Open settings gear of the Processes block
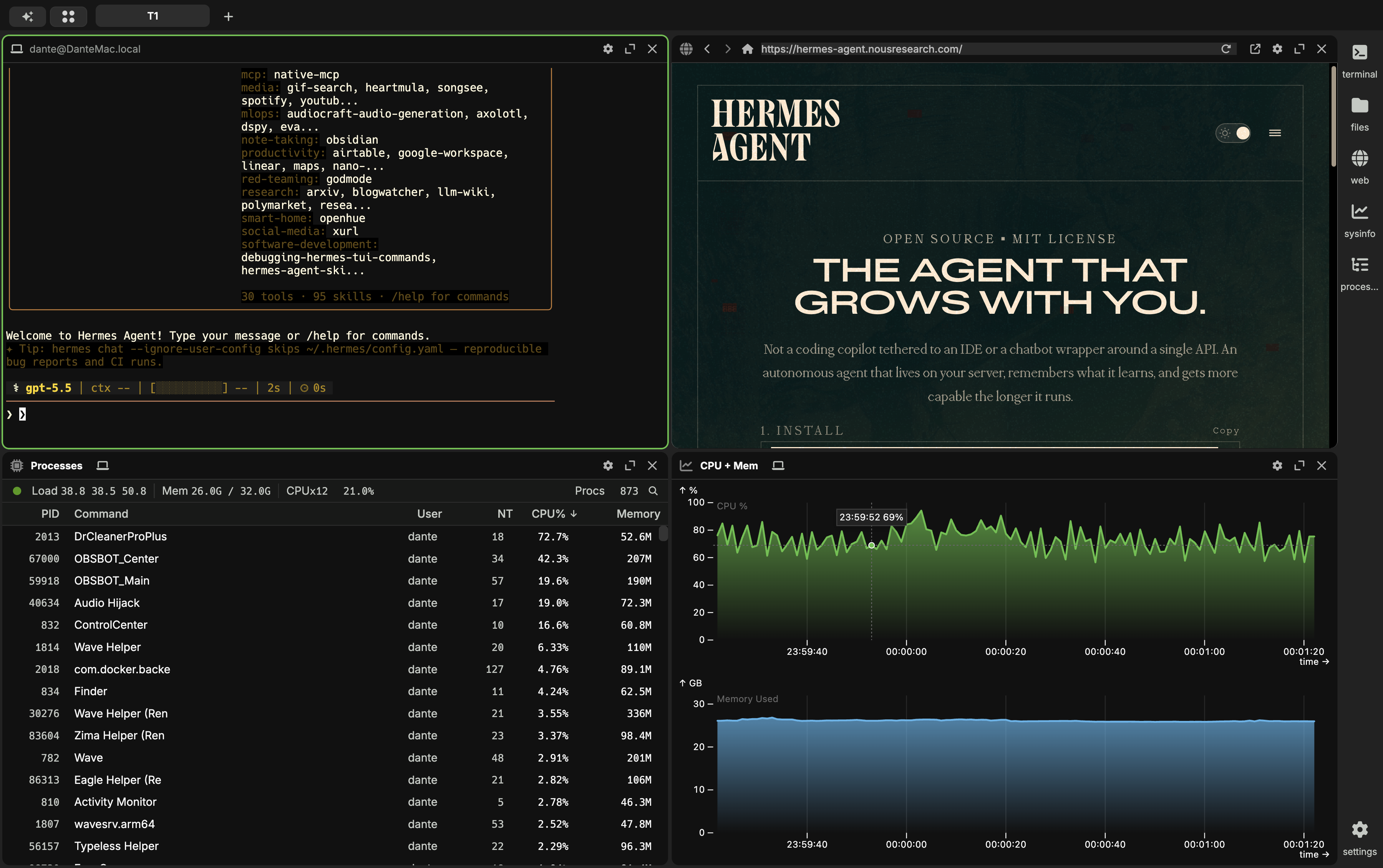Image resolution: width=1383 pixels, height=868 pixels. pyautogui.click(x=608, y=465)
